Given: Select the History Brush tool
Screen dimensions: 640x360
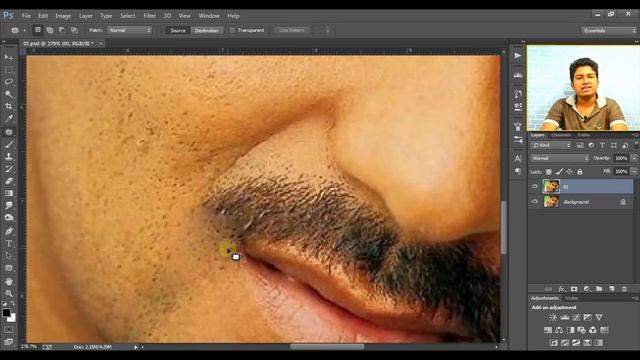Looking at the screenshot, I should pos(9,169).
